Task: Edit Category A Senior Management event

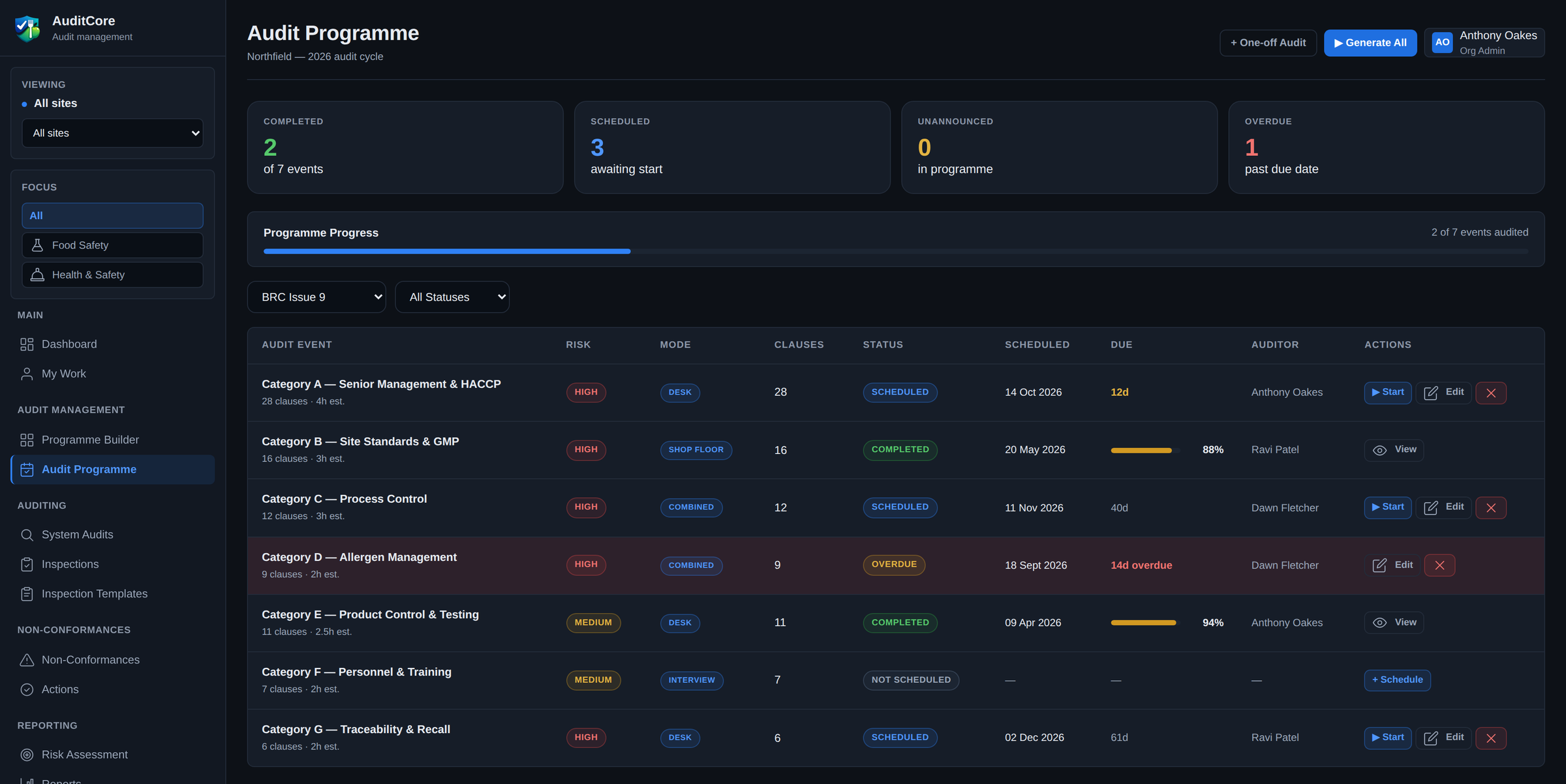Action: [x=1443, y=392]
